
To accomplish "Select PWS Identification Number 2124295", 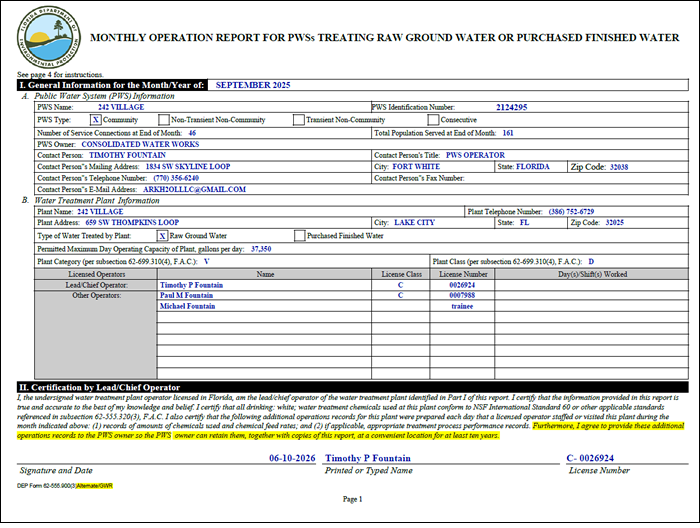I will point(512,107).
